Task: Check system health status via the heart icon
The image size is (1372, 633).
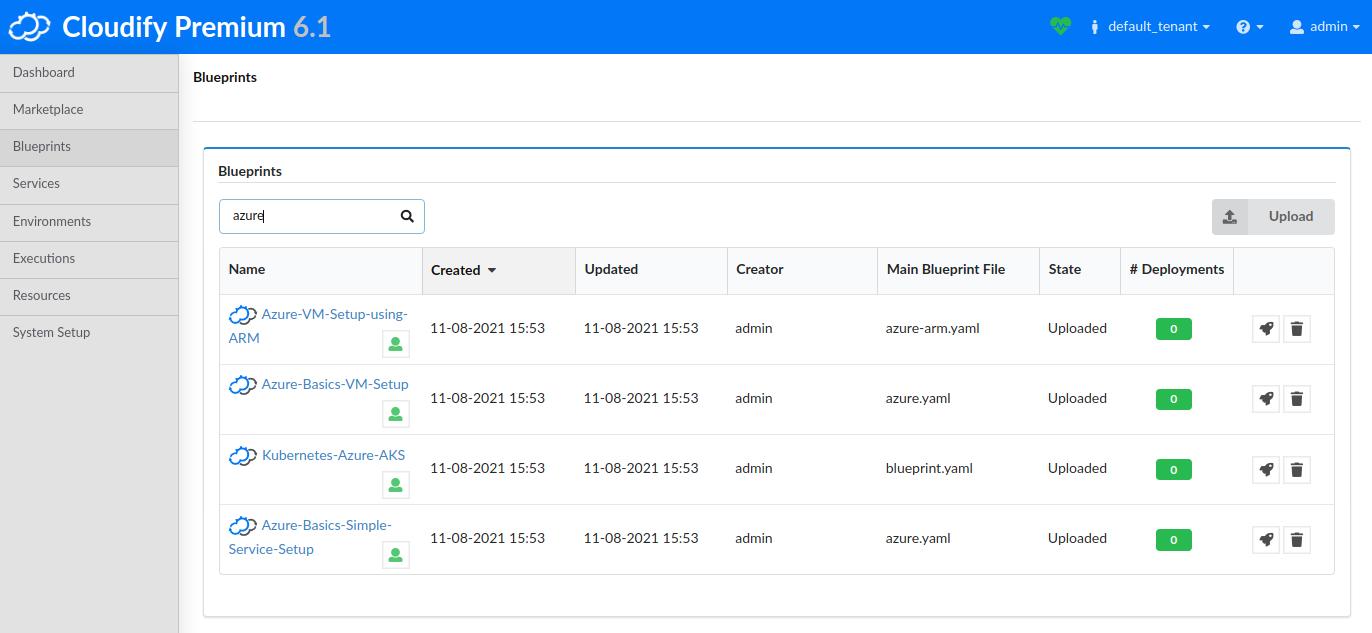Action: [x=1060, y=25]
